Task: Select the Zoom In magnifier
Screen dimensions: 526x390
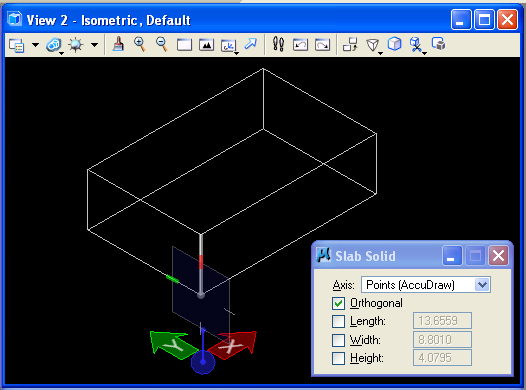Action: (140, 44)
